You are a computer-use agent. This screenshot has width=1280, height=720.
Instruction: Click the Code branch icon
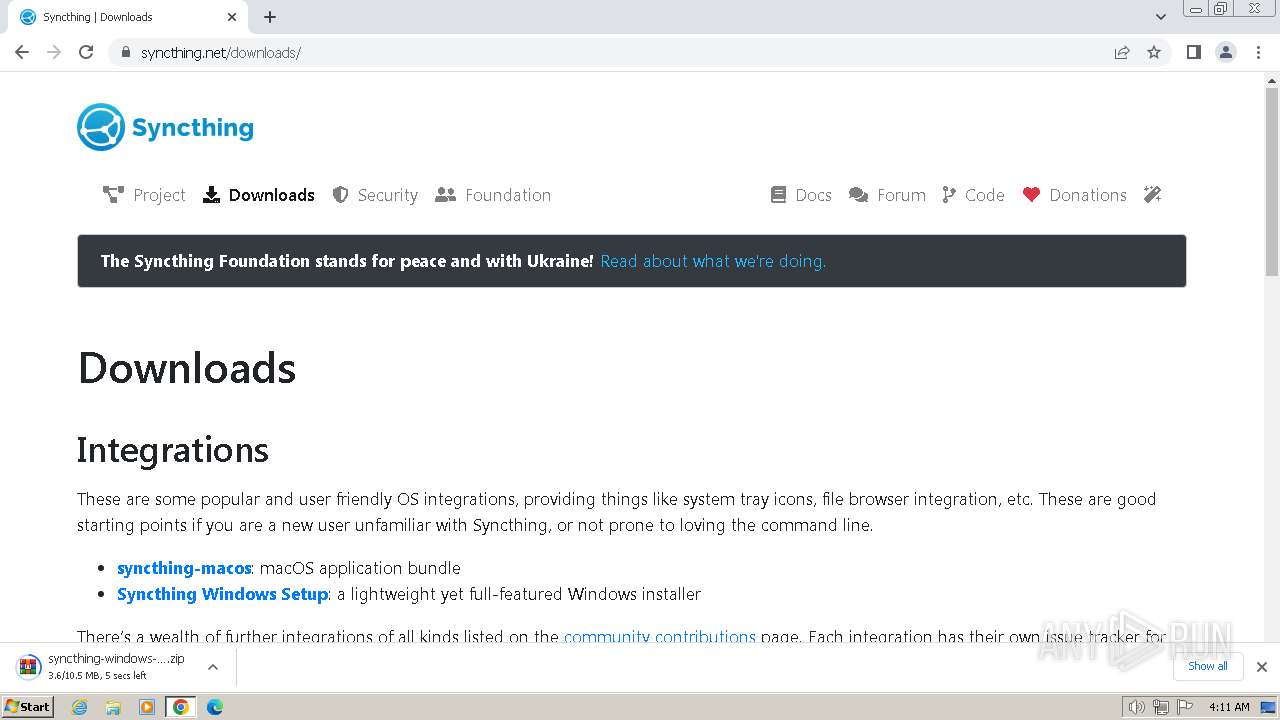pos(949,195)
